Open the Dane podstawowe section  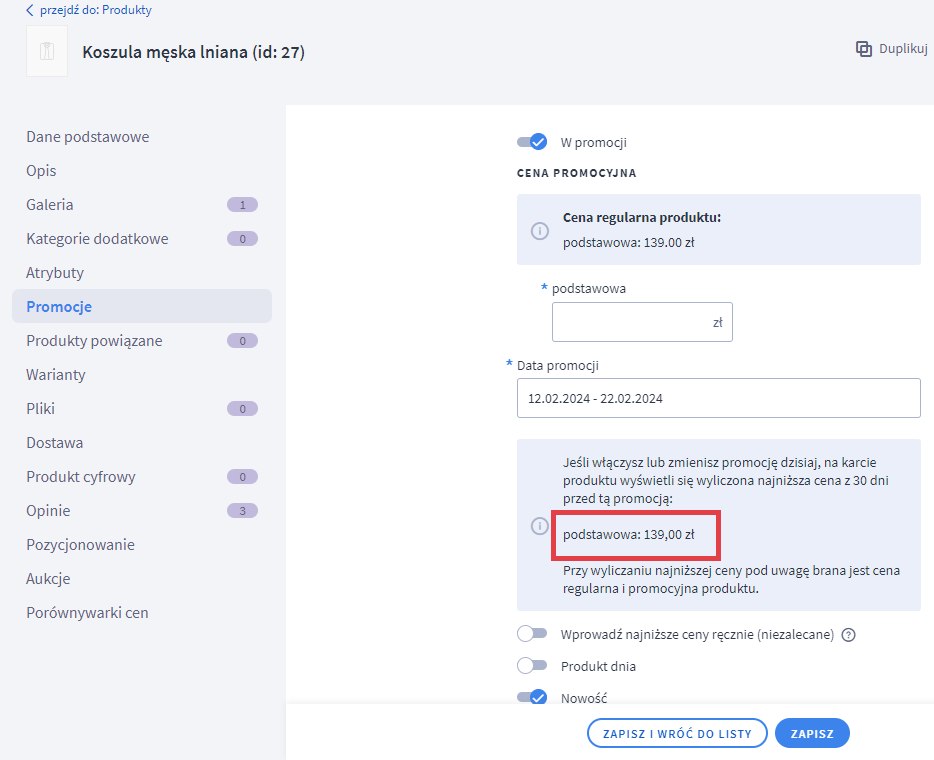(x=88, y=137)
